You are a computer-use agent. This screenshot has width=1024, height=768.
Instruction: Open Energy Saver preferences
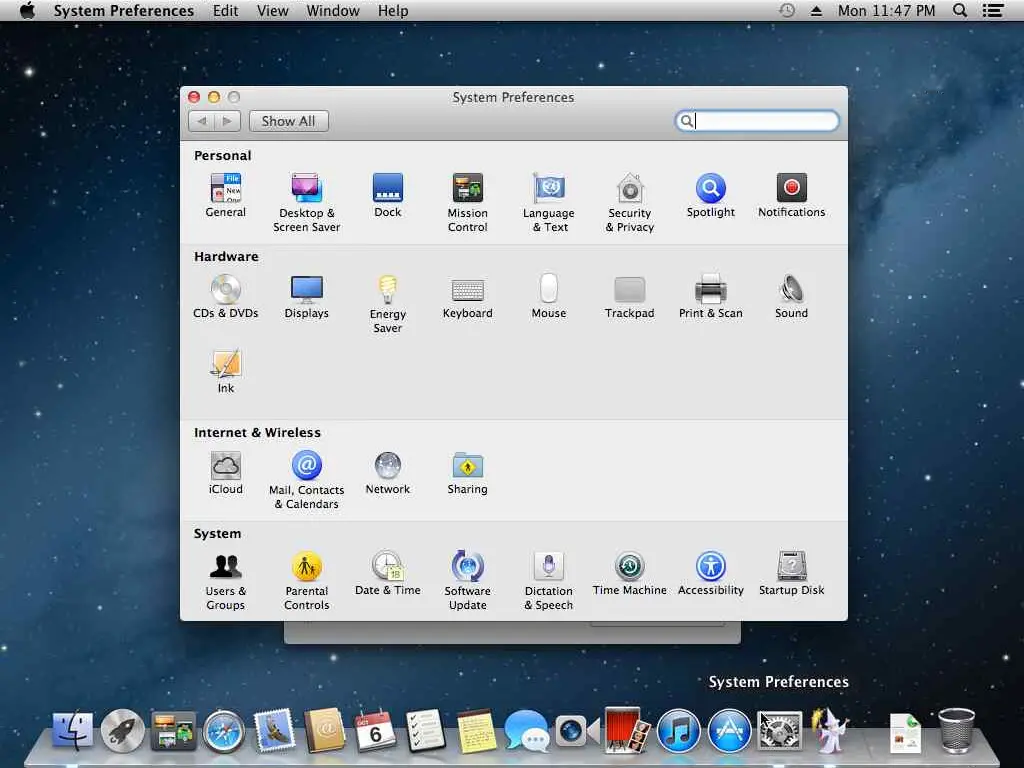coord(387,304)
